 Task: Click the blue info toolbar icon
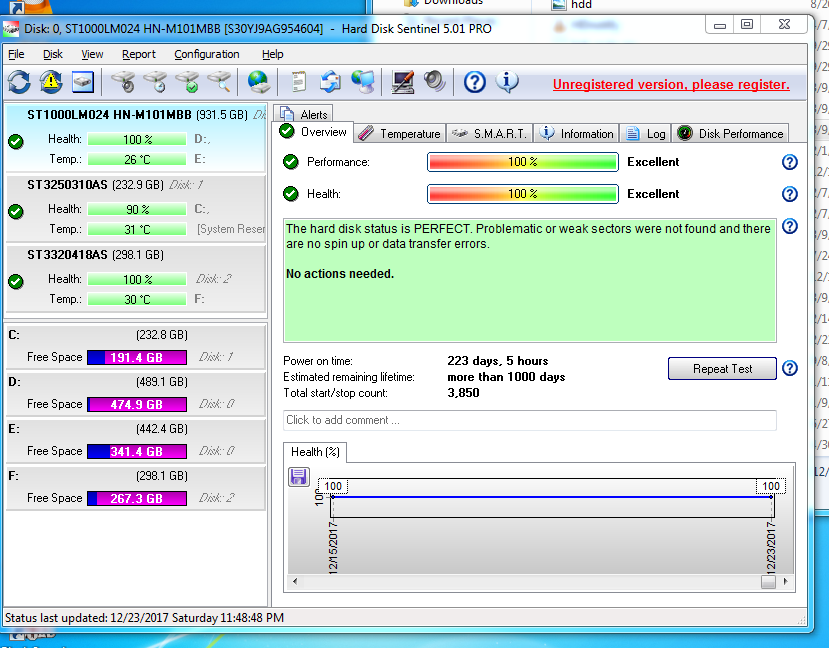[507, 82]
